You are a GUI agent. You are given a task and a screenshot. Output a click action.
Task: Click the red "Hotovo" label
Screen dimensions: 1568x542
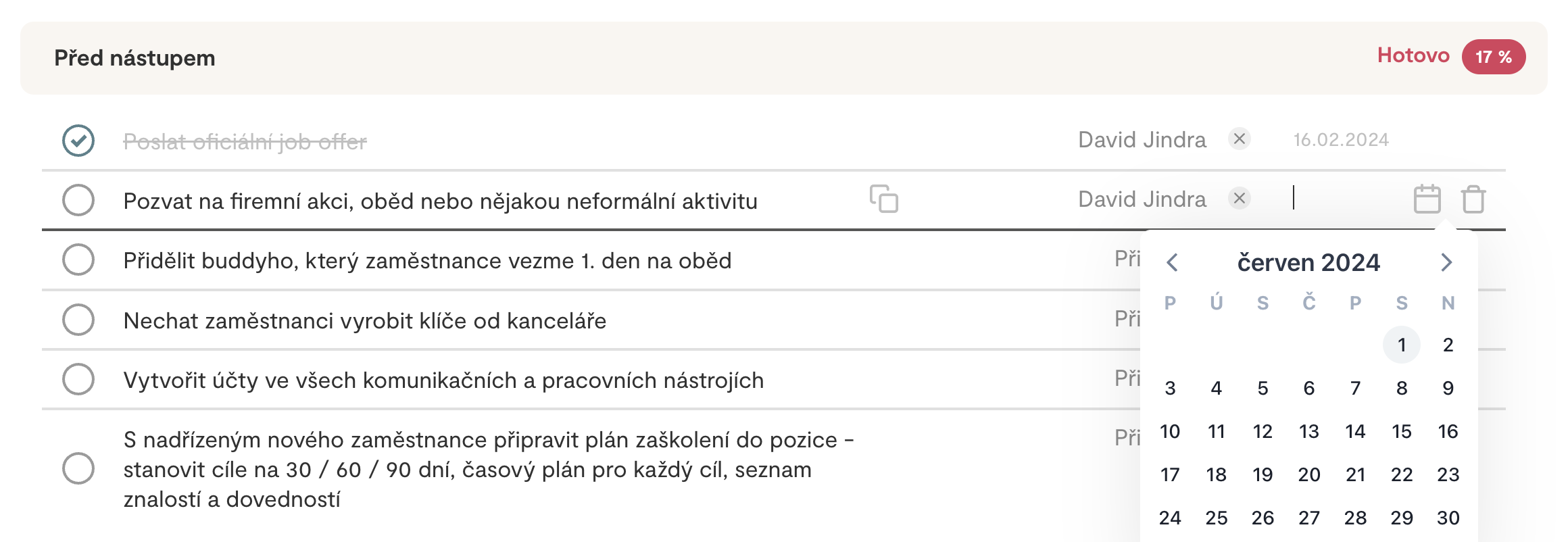coord(1413,55)
